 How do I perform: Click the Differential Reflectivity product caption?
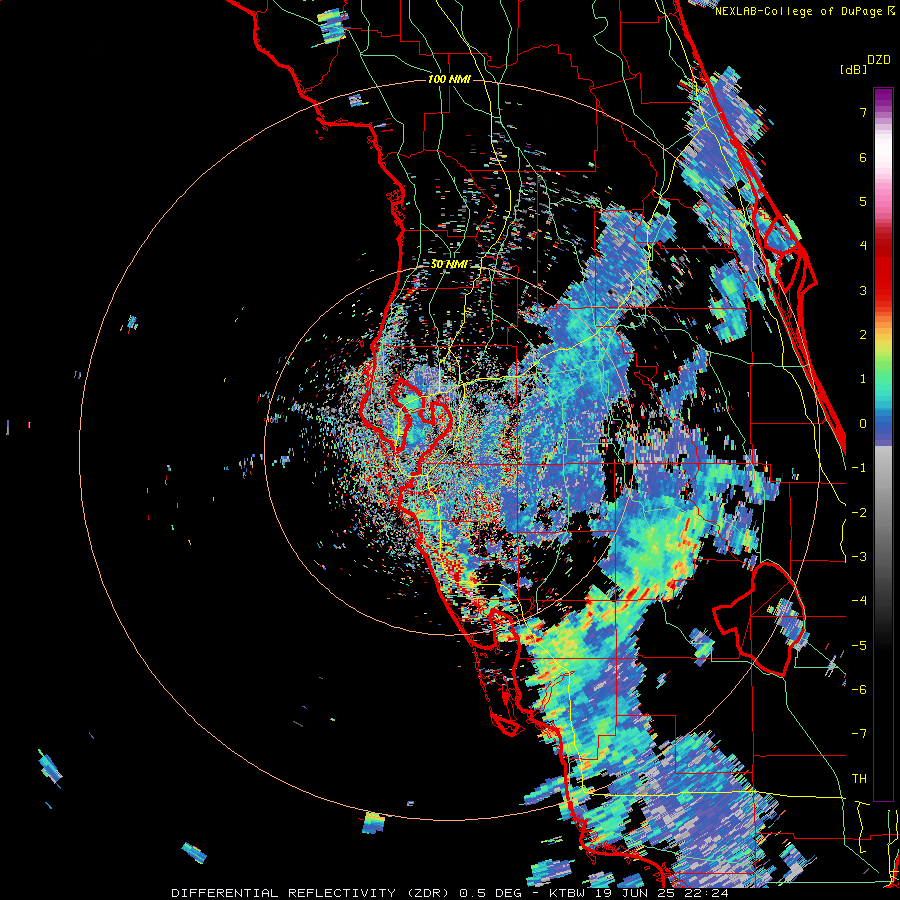pyautogui.click(x=450, y=893)
